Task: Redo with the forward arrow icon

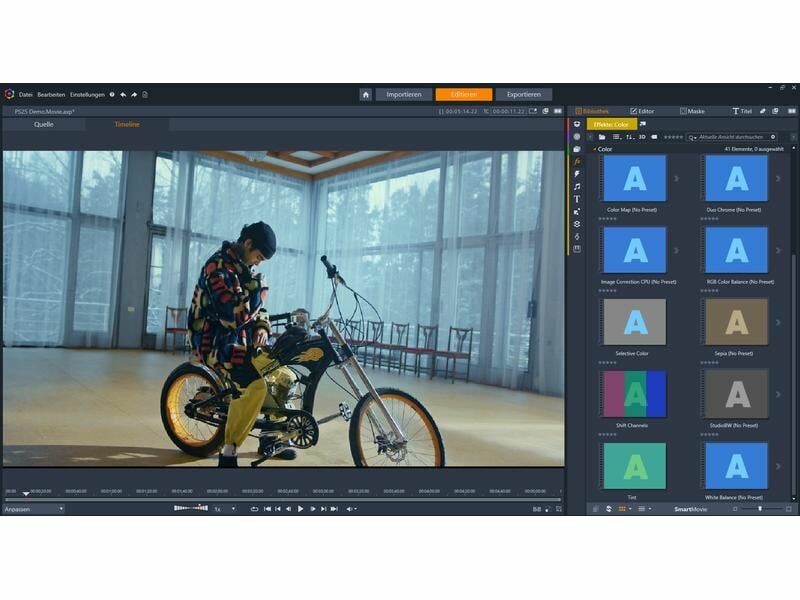Action: [134, 94]
